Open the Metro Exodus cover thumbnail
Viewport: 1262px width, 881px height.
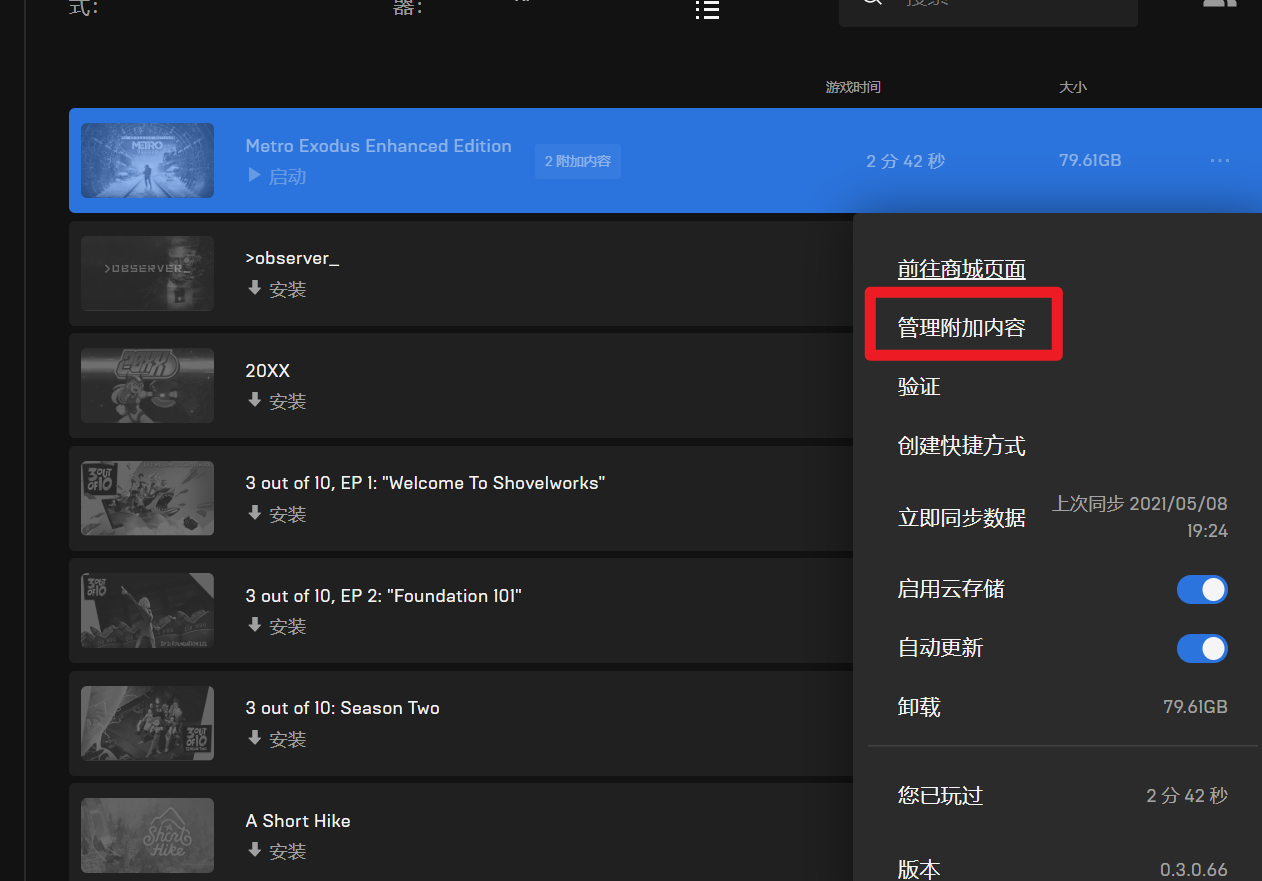(x=147, y=160)
